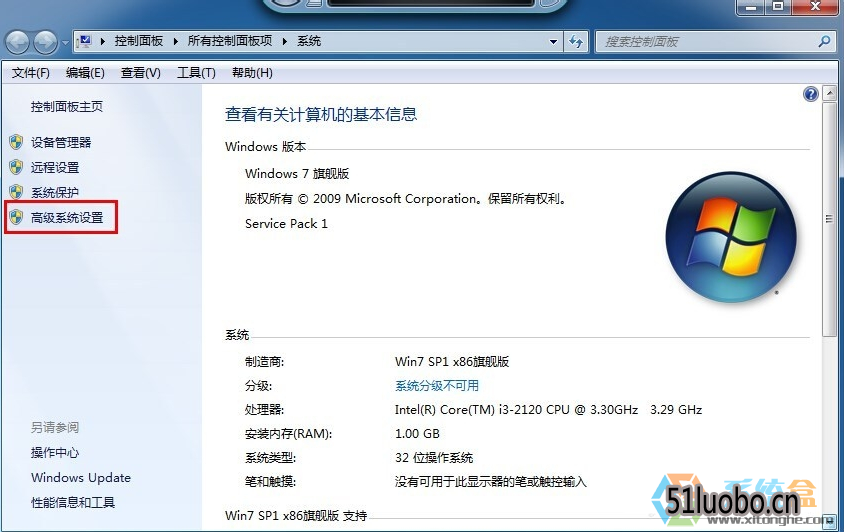Click the refresh button next to address bar
Screen dimensions: 844x532
coord(576,41)
